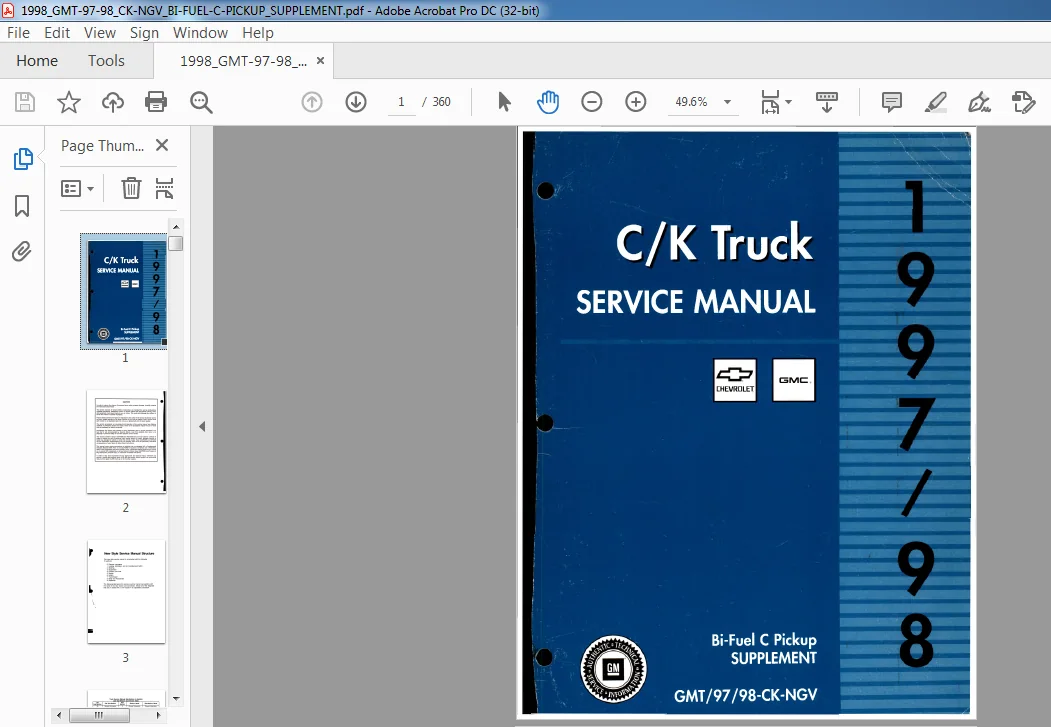Add document to favorites star

pyautogui.click(x=68, y=102)
